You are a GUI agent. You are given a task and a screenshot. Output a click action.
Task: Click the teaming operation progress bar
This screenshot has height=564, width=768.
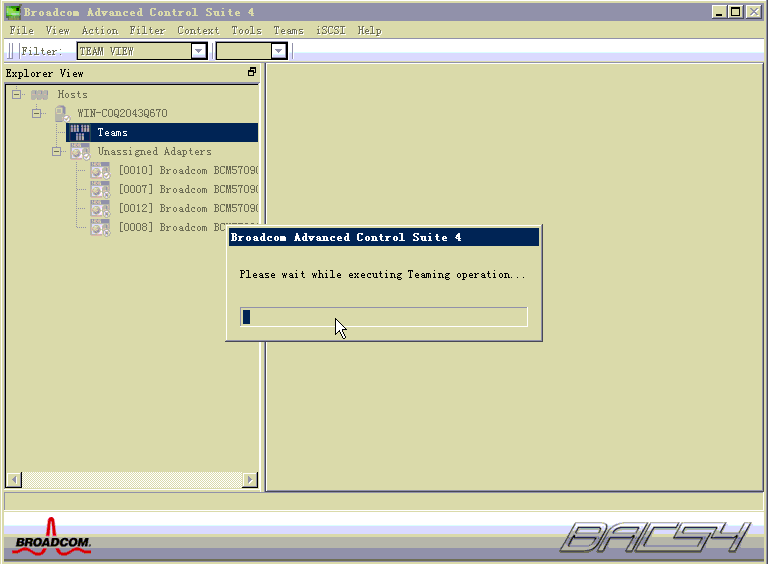384,317
